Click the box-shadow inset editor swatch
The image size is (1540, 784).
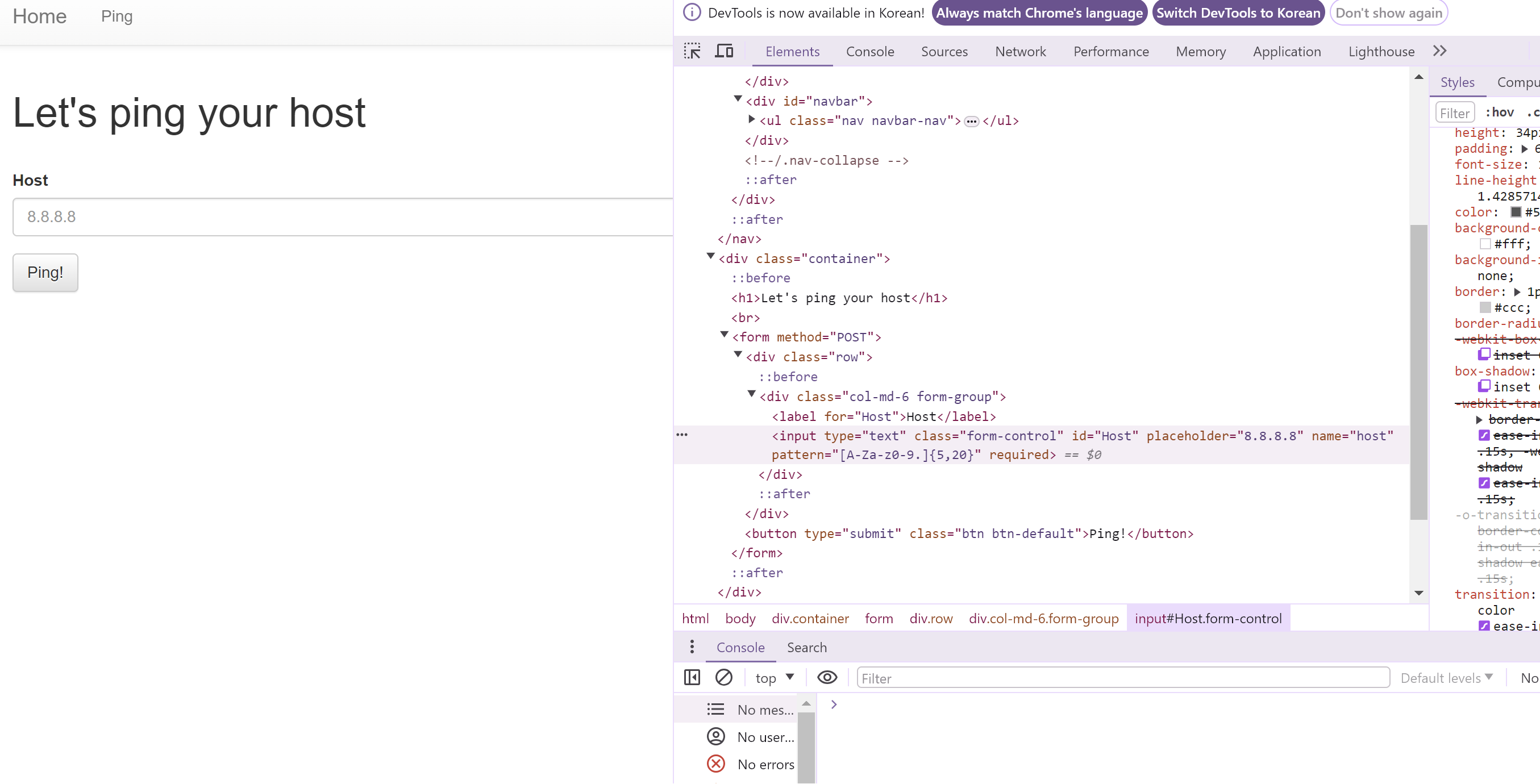pos(1484,386)
